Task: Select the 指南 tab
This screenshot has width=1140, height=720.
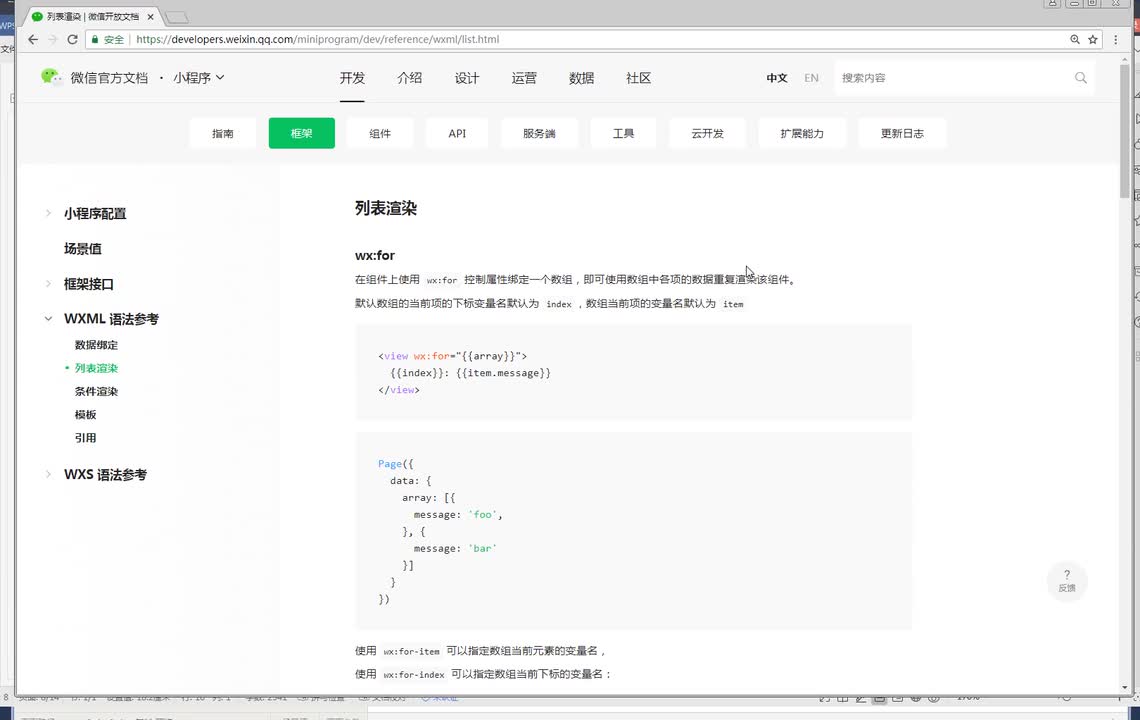Action: pyautogui.click(x=222, y=133)
